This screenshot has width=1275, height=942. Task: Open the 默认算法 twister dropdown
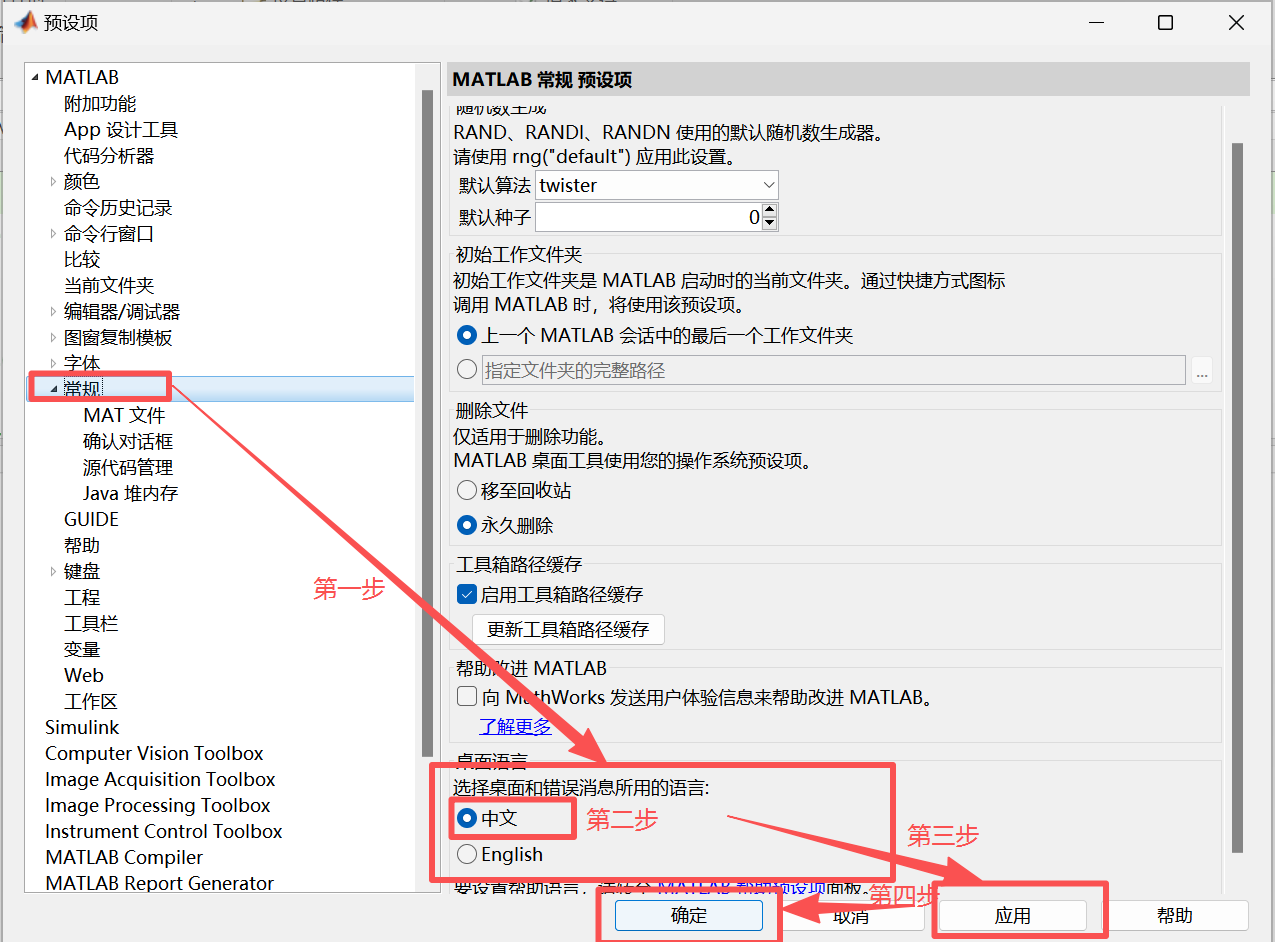[768, 185]
